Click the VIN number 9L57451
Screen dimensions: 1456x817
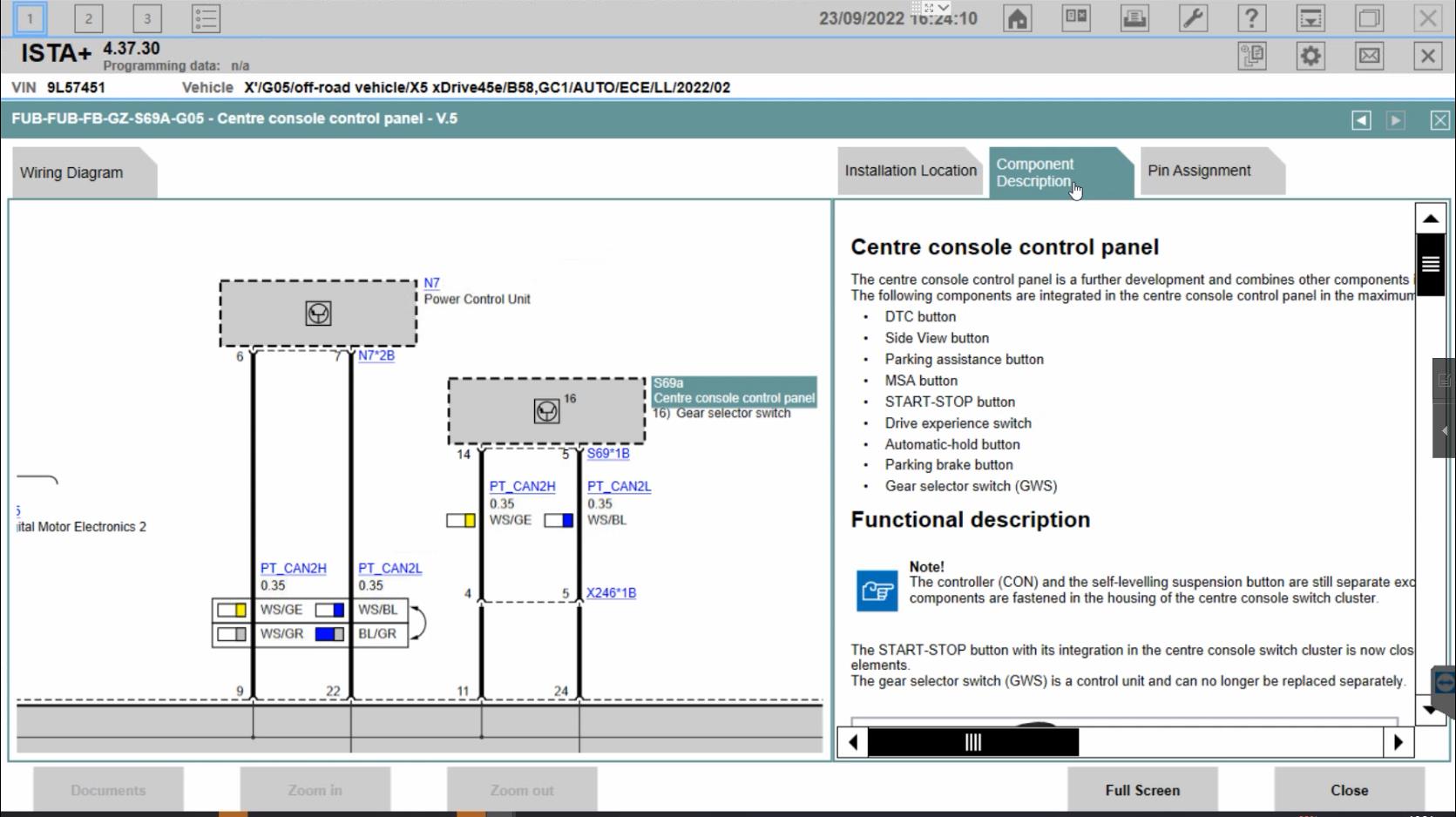(x=76, y=88)
